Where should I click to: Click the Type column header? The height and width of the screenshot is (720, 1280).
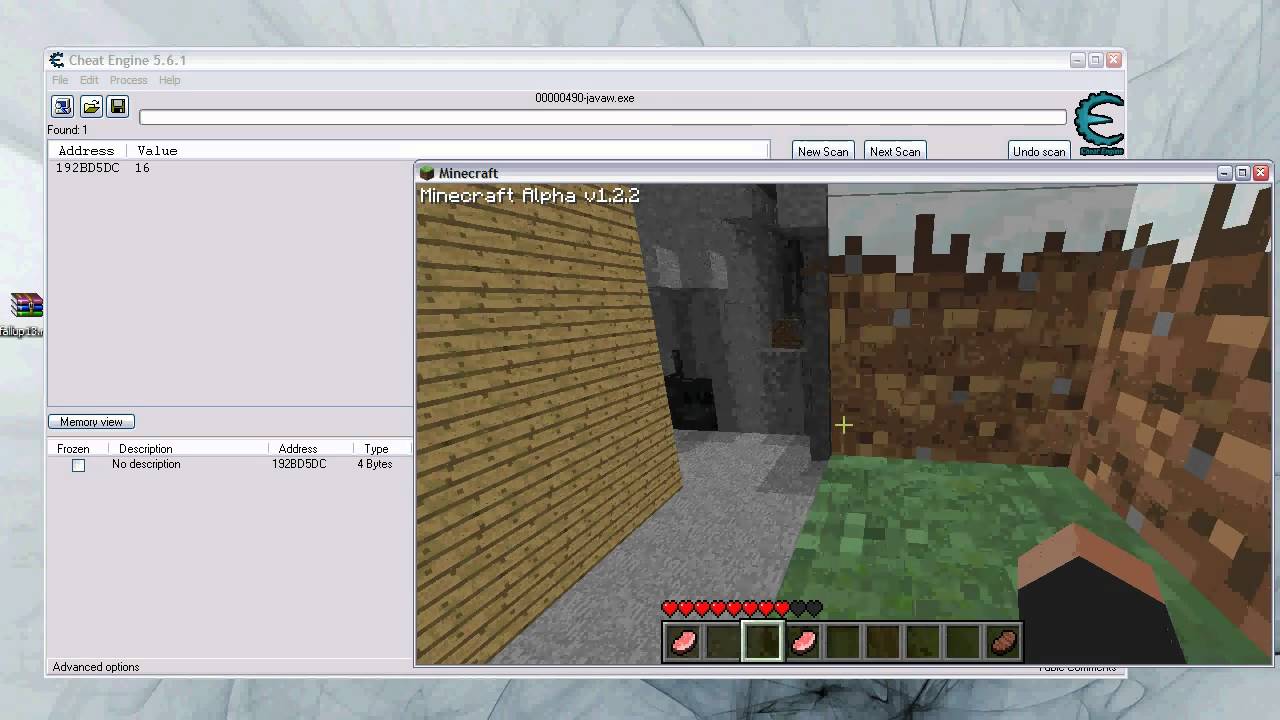(x=376, y=449)
